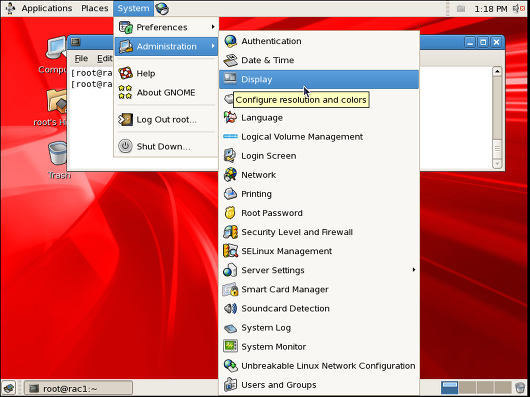Viewport: 530px width, 397px height.
Task: Click the Shut Down power icon
Action: [x=125, y=146]
